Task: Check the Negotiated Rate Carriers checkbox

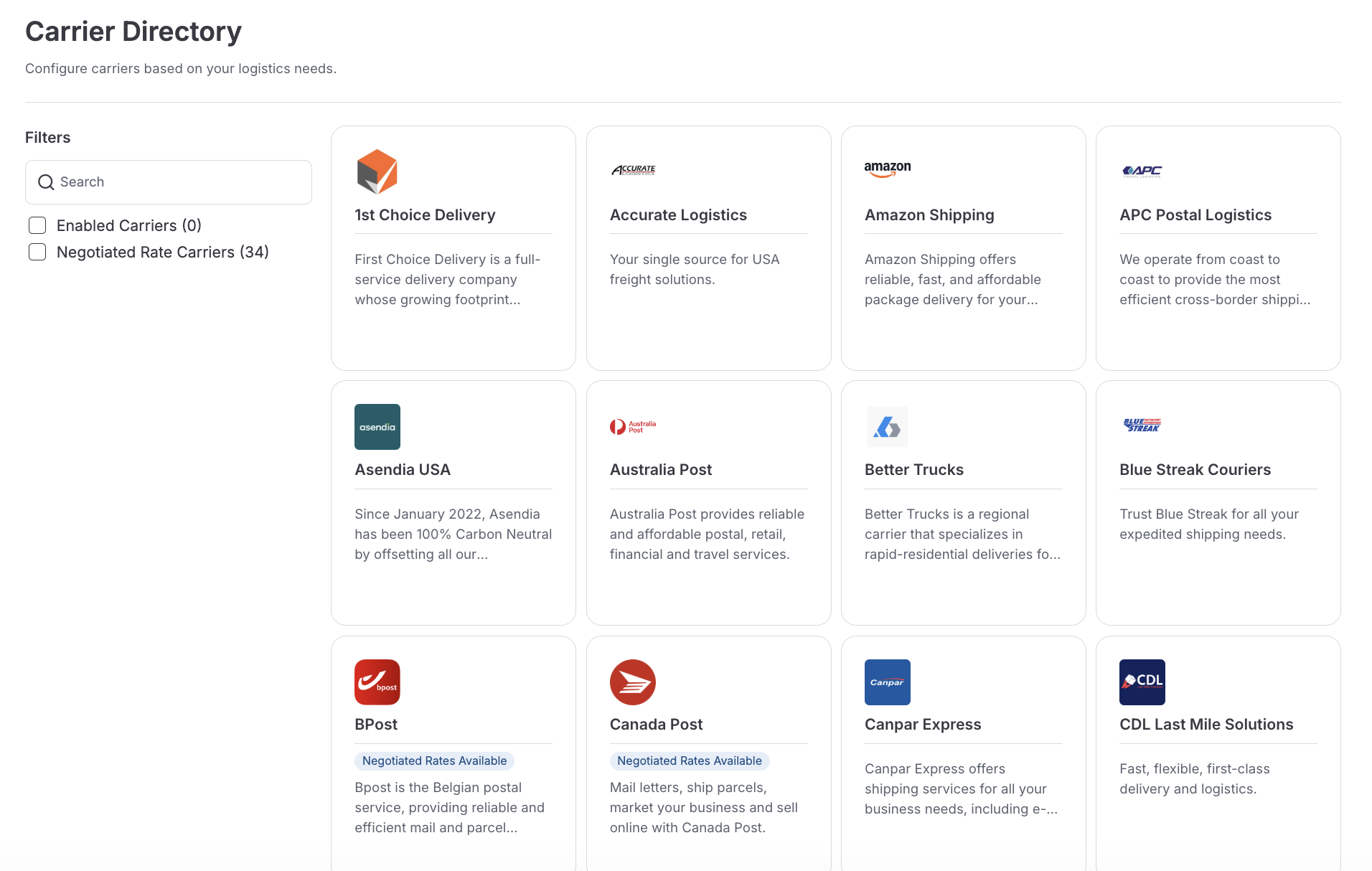Action: pos(37,252)
